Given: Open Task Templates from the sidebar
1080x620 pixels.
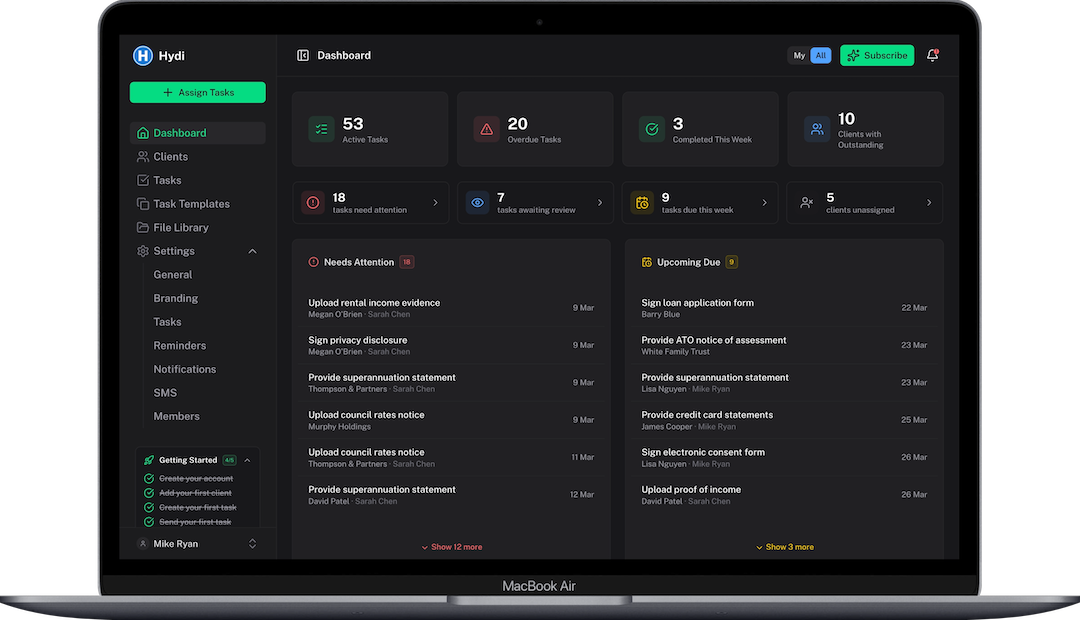Looking at the screenshot, I should tap(144, 203).
